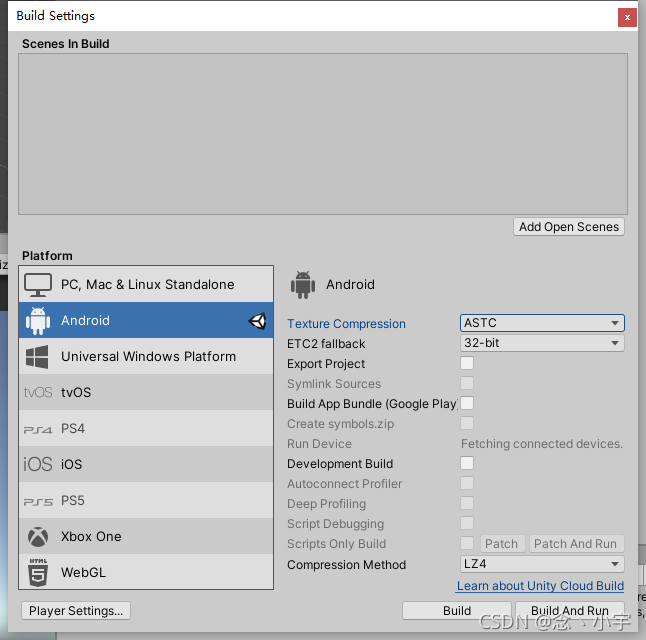This screenshot has width=646, height=640.
Task: Click the Build button
Action: pos(456,610)
